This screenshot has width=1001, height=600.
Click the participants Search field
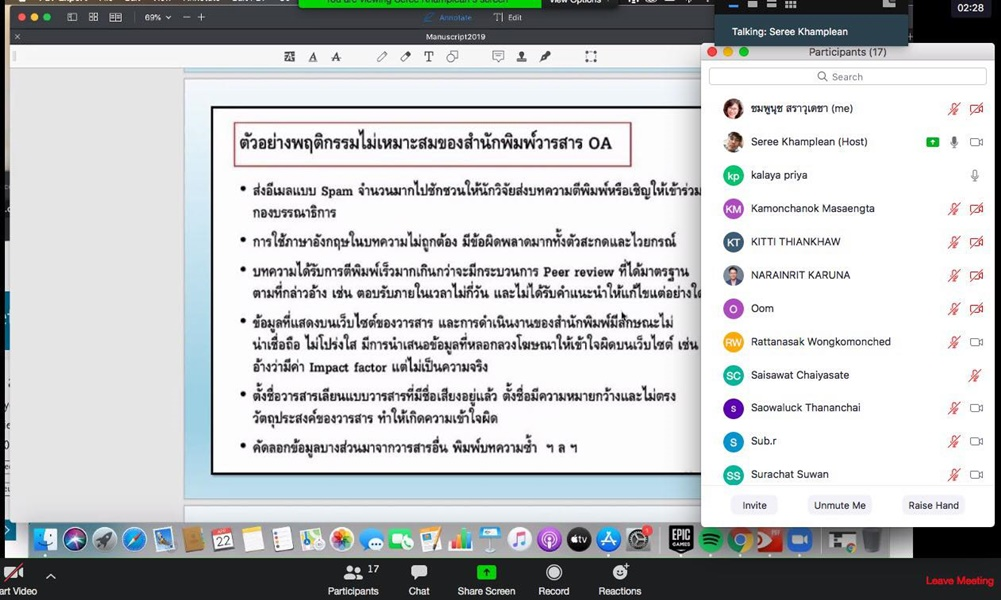(847, 76)
